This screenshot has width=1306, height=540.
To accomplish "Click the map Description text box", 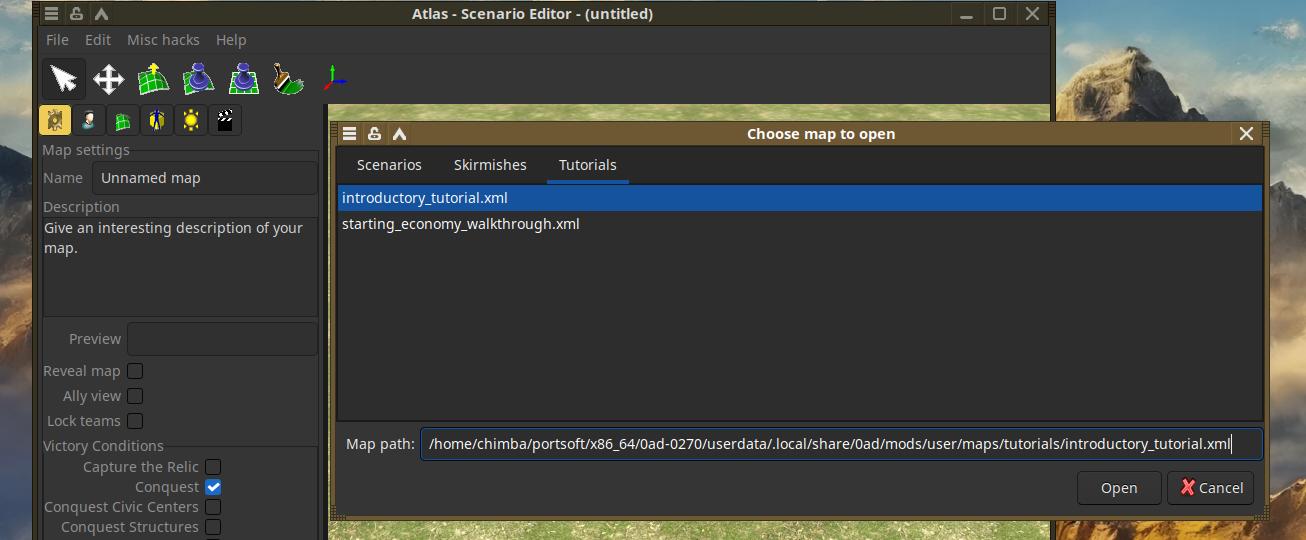I will 180,266.
